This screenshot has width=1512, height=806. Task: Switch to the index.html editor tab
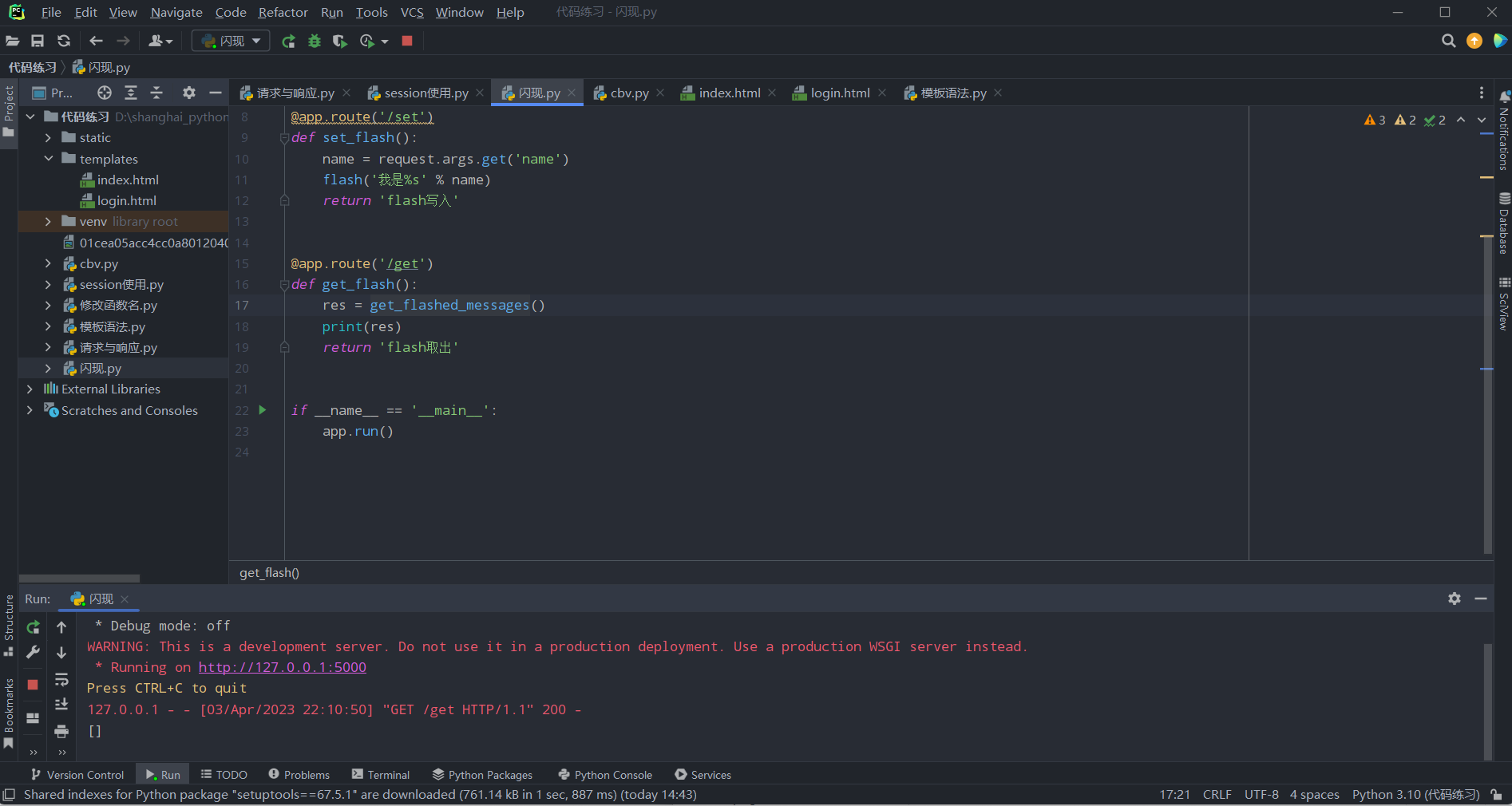[729, 93]
